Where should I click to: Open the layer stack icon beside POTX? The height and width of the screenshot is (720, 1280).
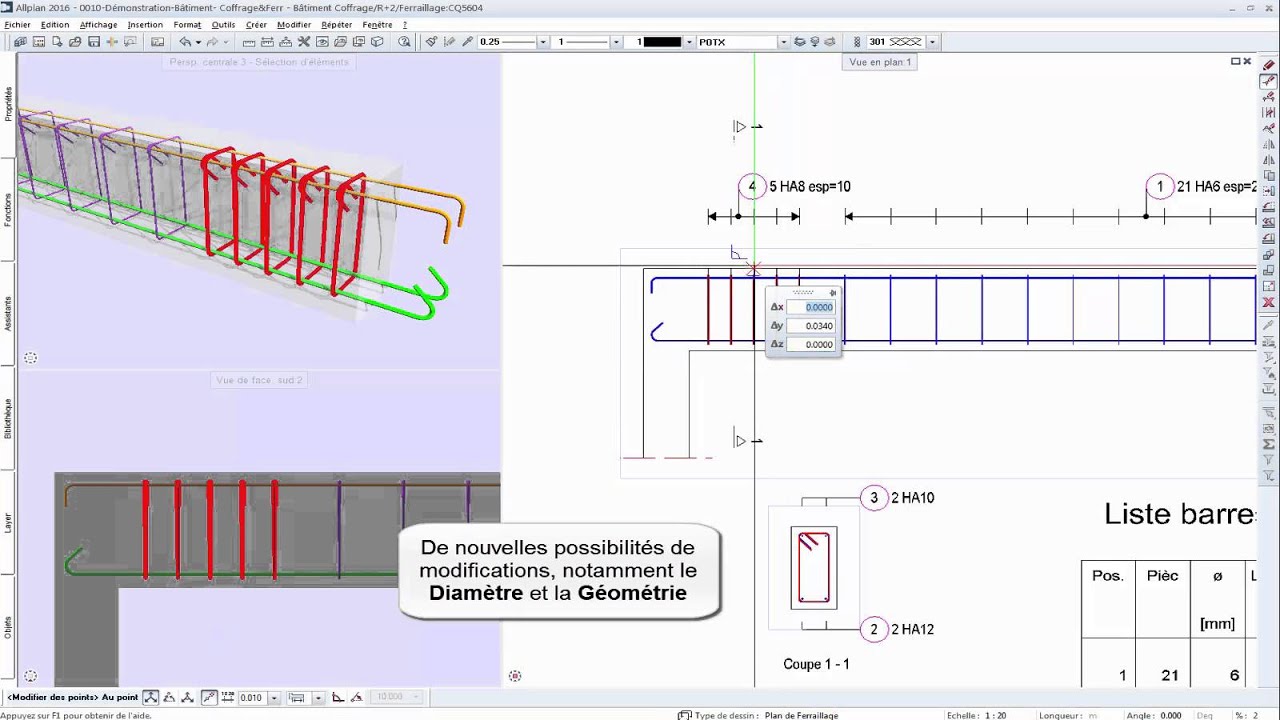click(x=799, y=42)
